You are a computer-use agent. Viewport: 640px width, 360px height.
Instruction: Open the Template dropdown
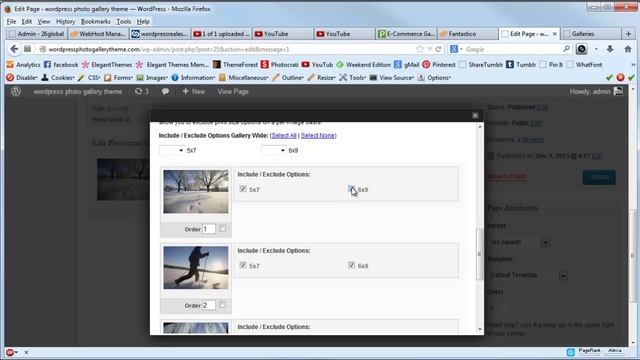528,275
